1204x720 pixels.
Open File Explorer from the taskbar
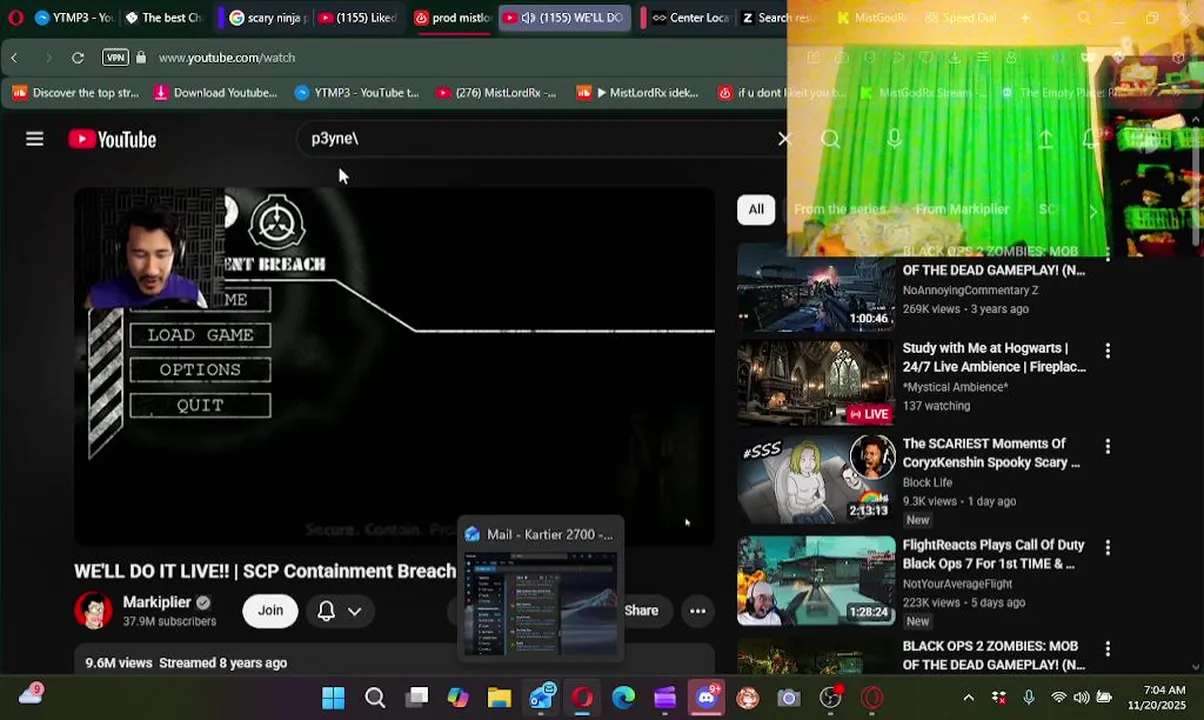499,698
